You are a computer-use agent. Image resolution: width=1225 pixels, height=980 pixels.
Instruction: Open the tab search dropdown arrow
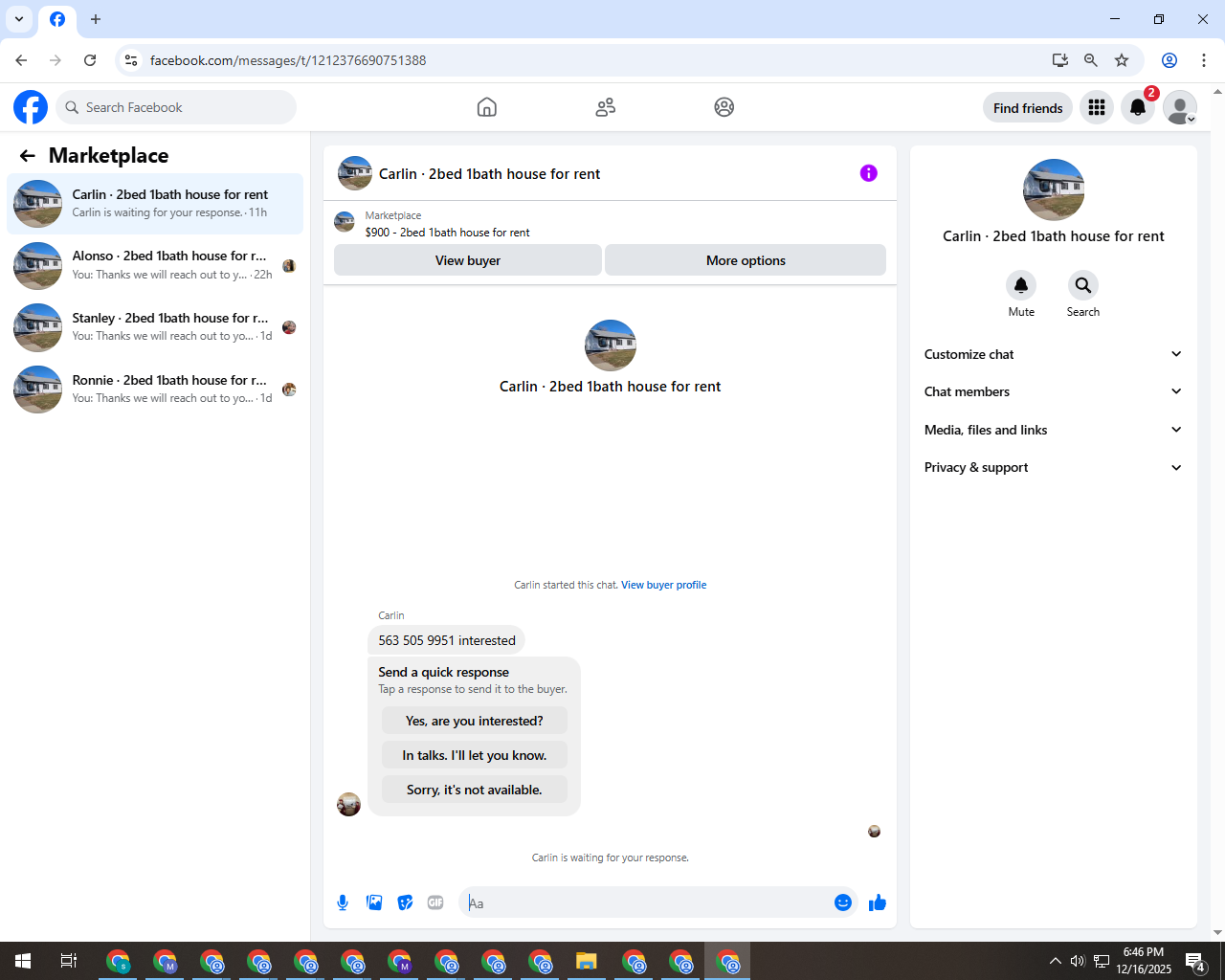19,19
